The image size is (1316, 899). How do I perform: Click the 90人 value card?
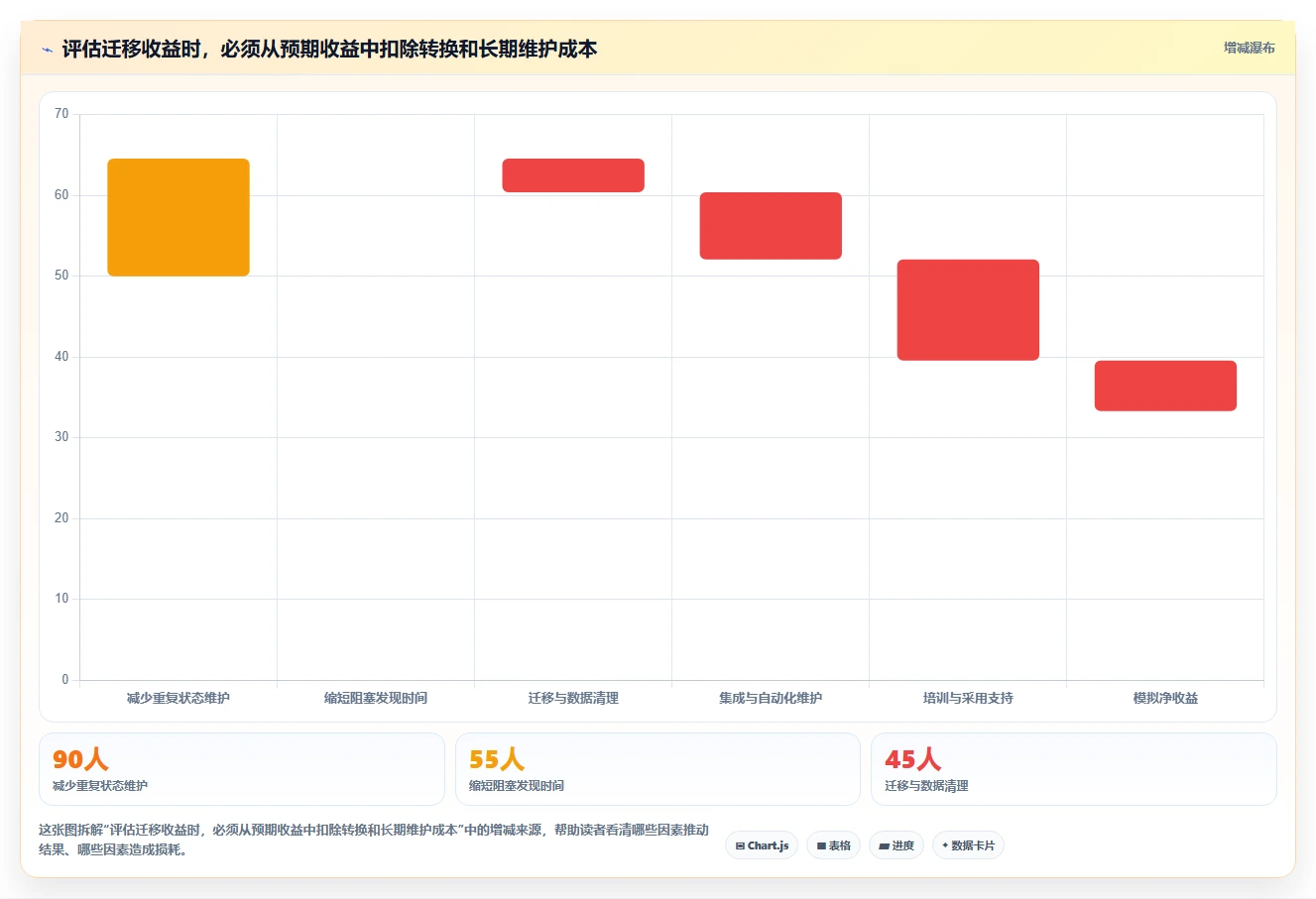click(242, 769)
